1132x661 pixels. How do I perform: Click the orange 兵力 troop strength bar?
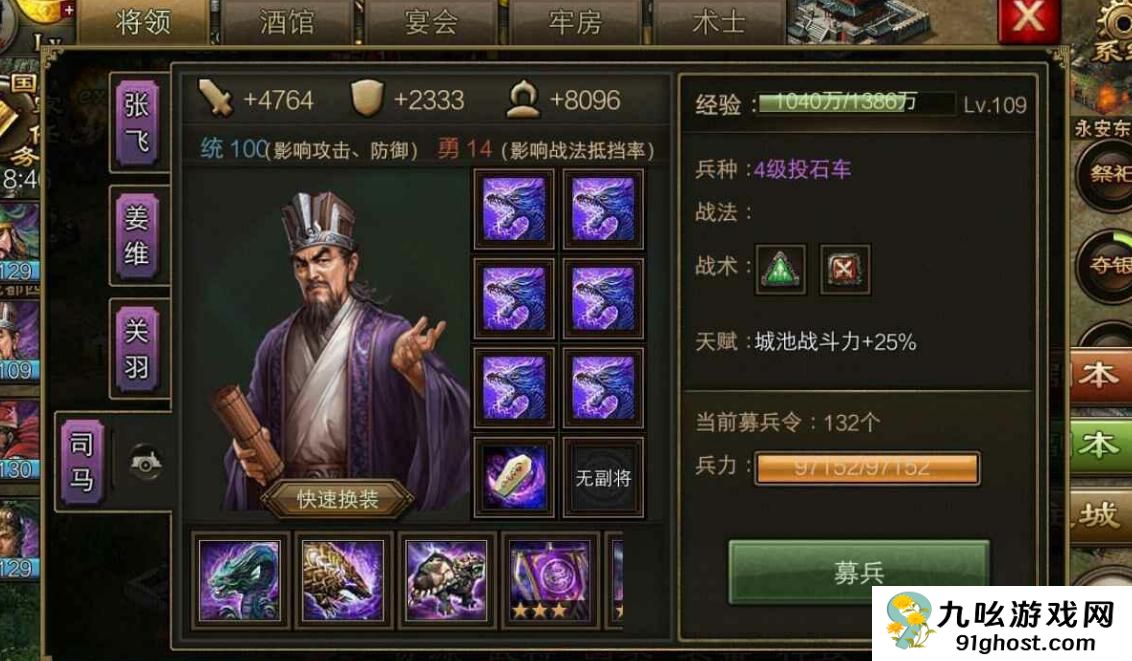(867, 468)
